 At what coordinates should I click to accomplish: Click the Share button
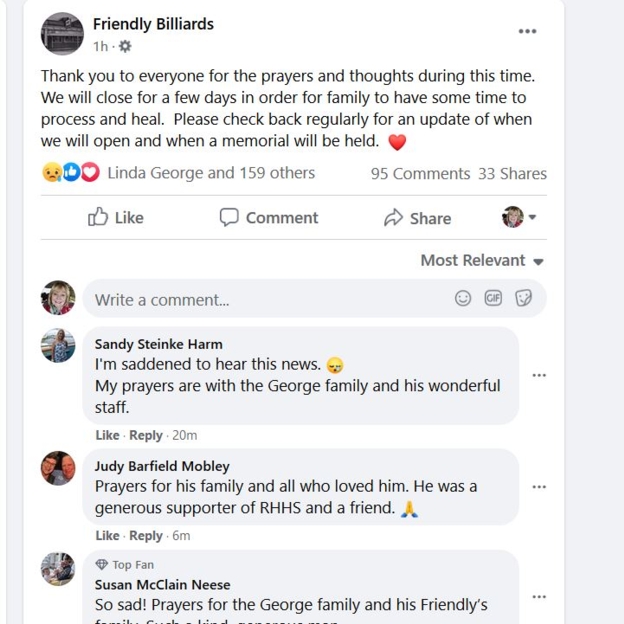418,218
